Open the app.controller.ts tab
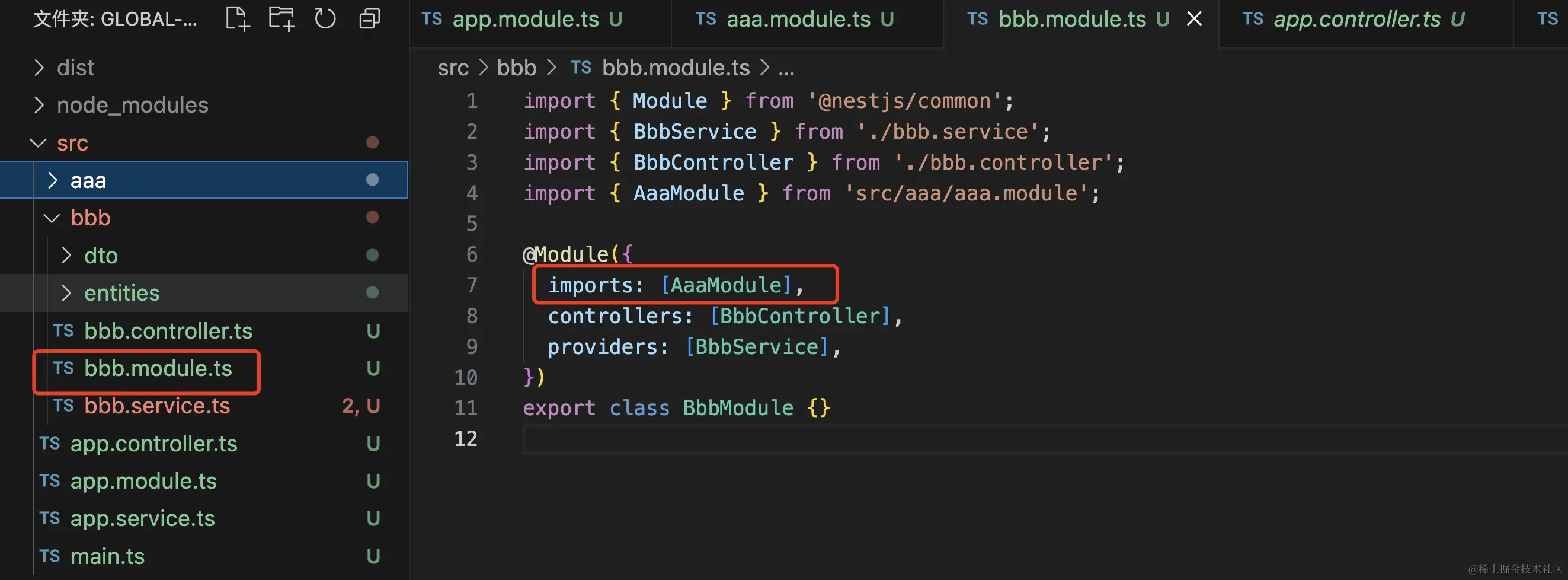 pyautogui.click(x=1357, y=20)
